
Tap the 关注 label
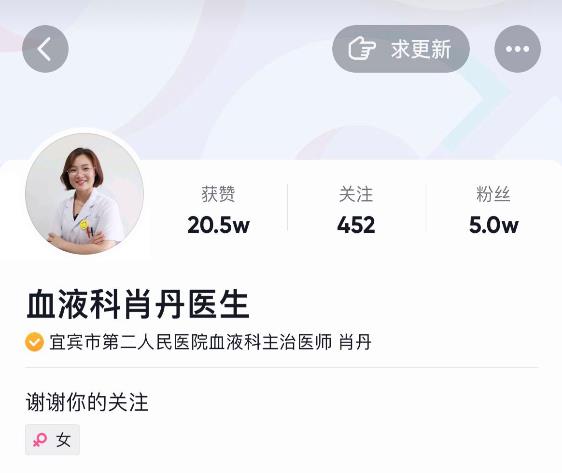pyautogui.click(x=356, y=194)
